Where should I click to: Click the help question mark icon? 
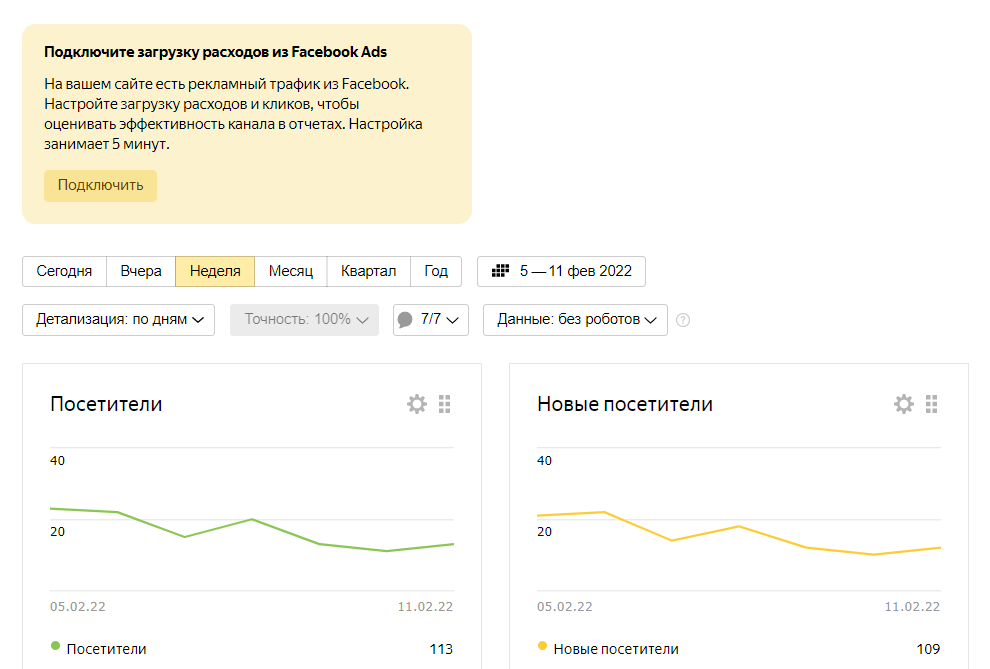(x=683, y=320)
